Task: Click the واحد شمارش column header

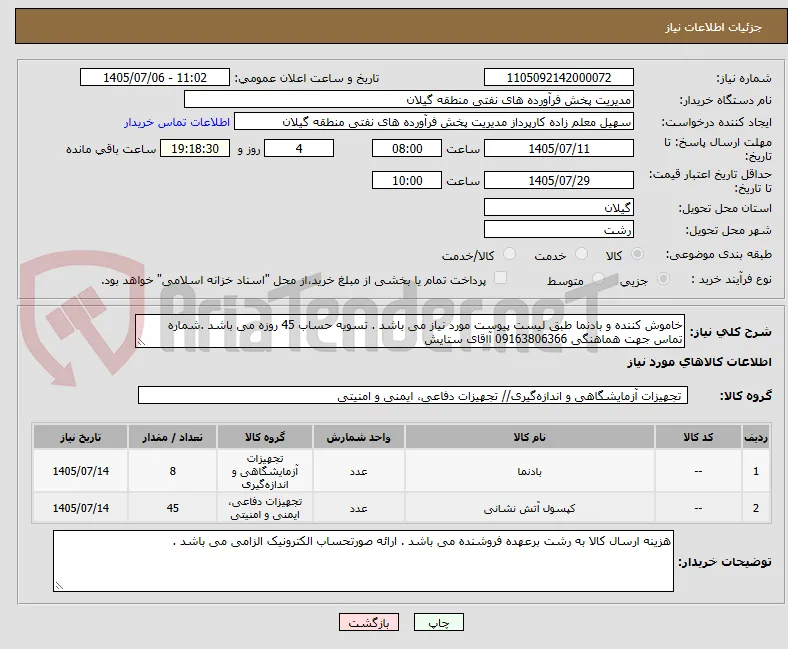Action: point(358,437)
